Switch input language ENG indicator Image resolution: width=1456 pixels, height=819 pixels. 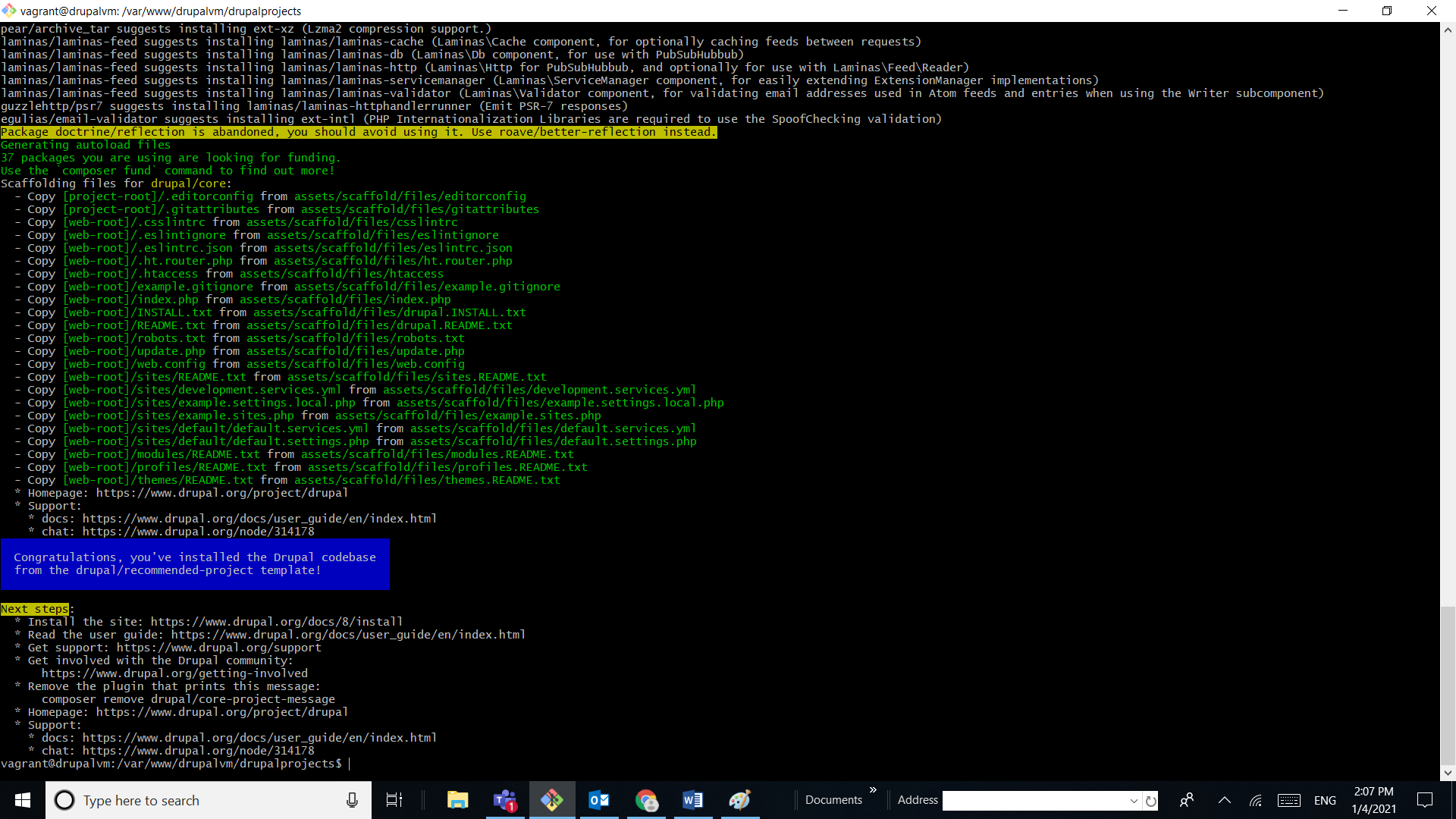(1325, 800)
